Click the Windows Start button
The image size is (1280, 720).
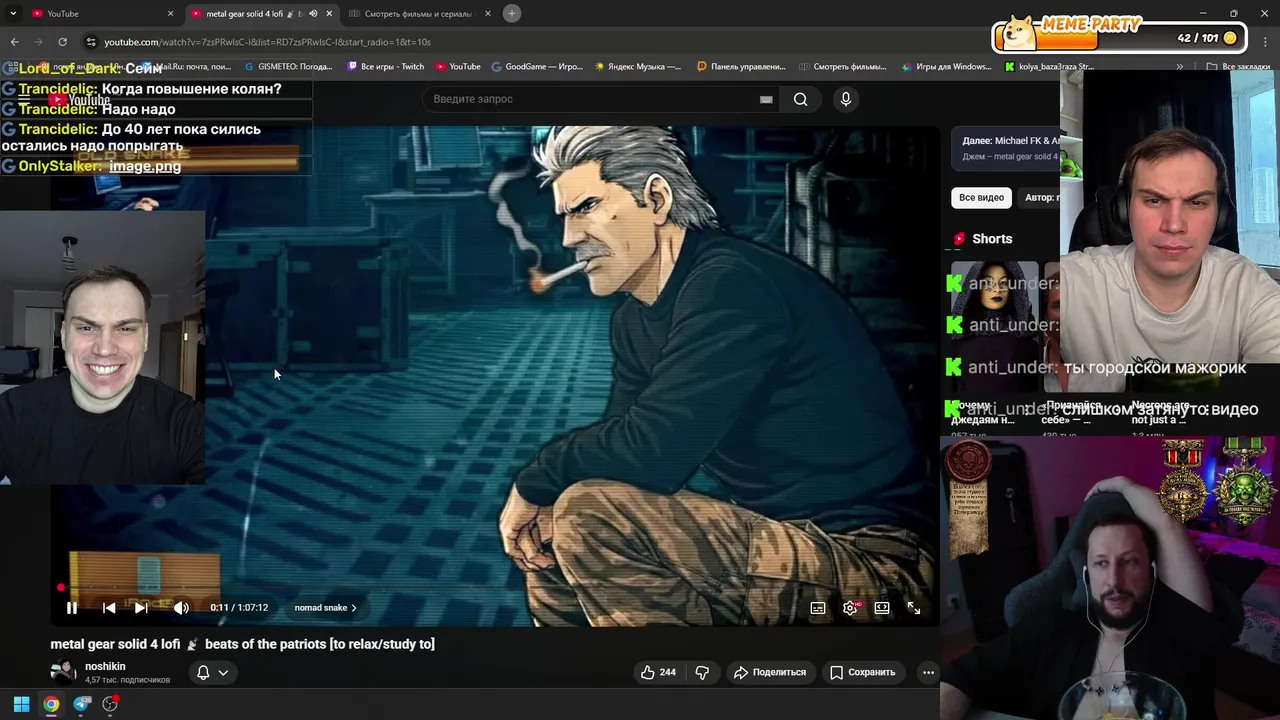(21, 704)
